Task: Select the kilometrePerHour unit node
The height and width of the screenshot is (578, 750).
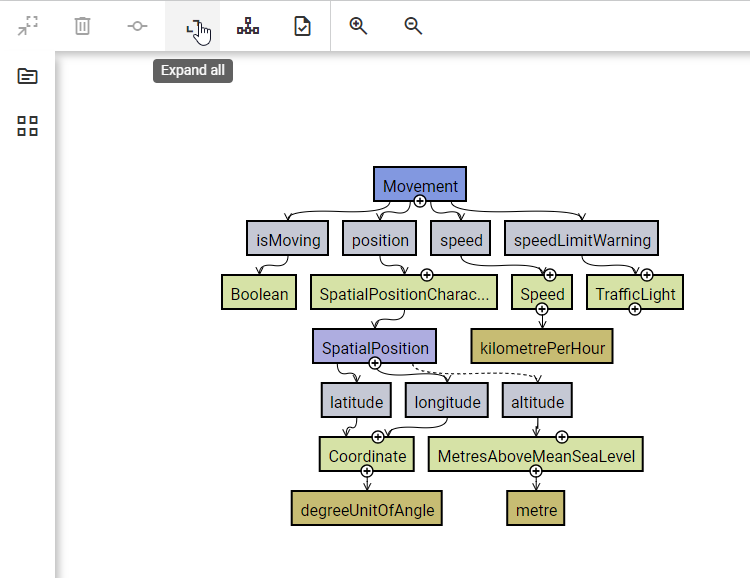Action: 541,347
